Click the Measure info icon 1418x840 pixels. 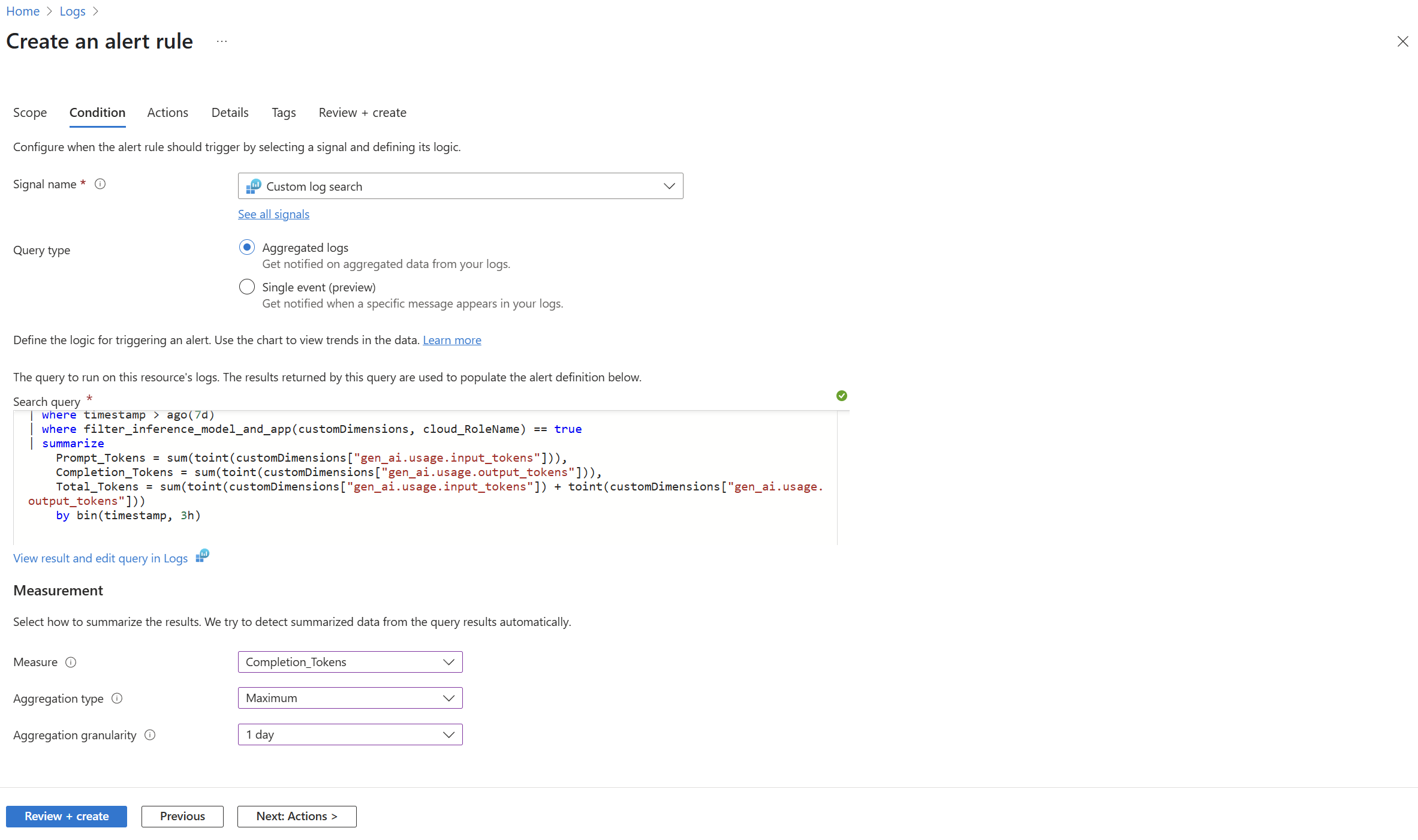click(71, 662)
